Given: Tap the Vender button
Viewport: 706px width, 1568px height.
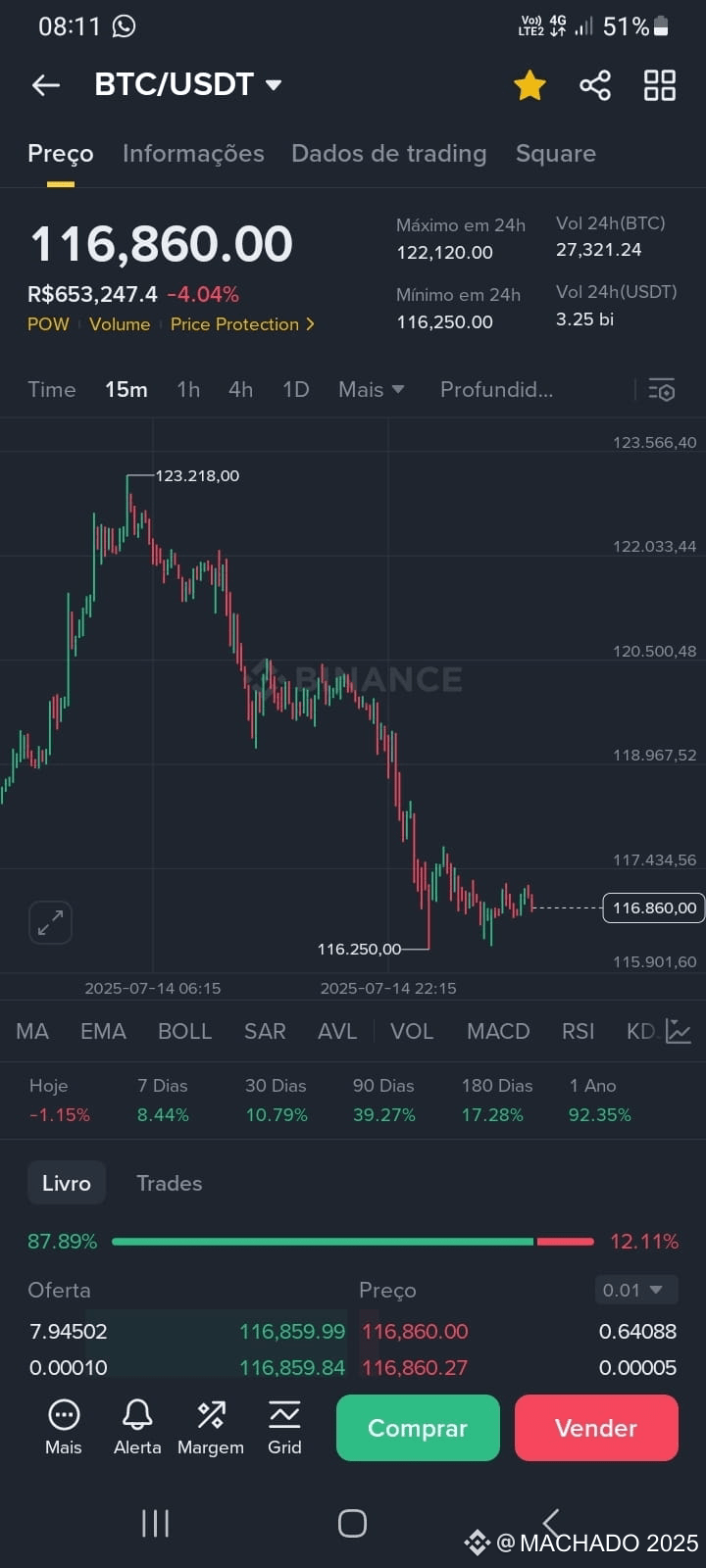Looking at the screenshot, I should [596, 1428].
